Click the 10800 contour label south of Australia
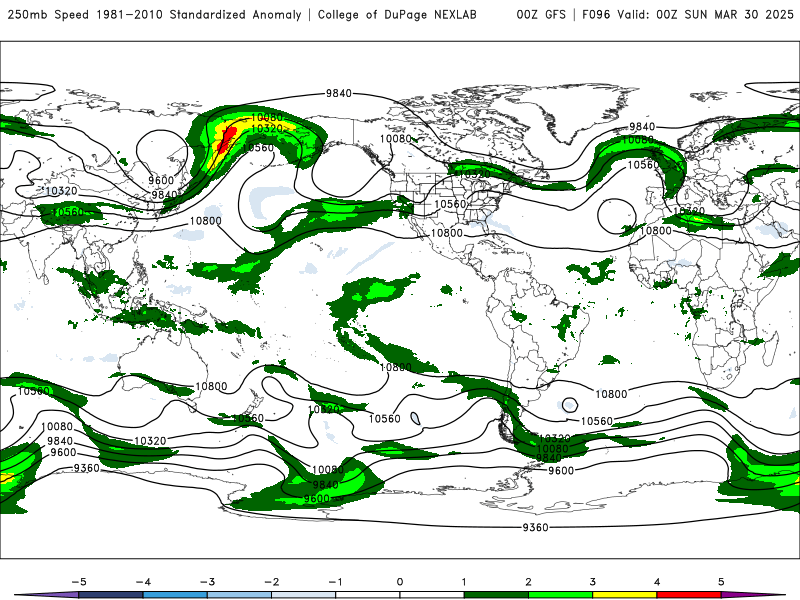 (x=211, y=386)
